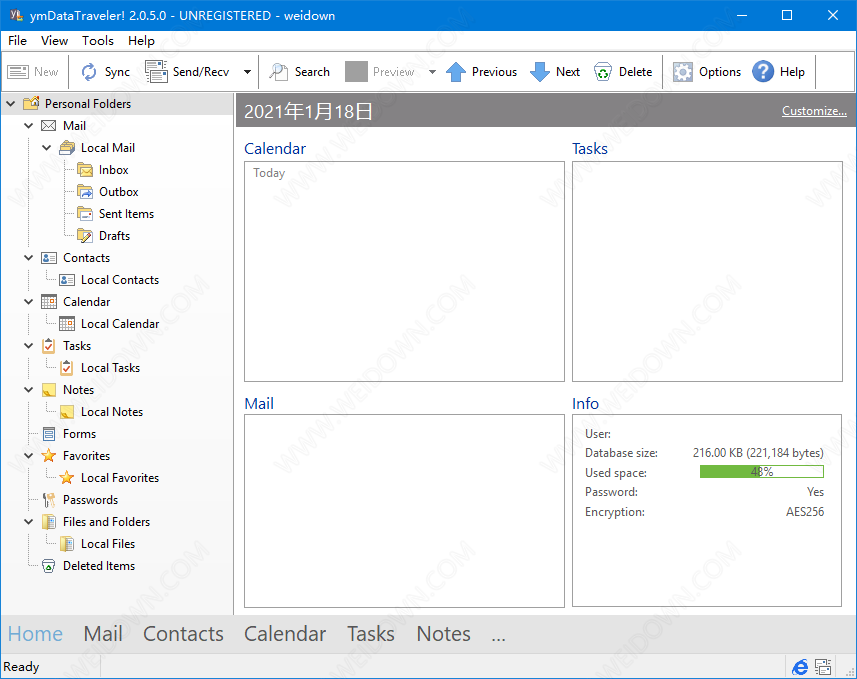The height and width of the screenshot is (679, 857).
Task: Select the Local Files folder icon
Action: [x=67, y=544]
